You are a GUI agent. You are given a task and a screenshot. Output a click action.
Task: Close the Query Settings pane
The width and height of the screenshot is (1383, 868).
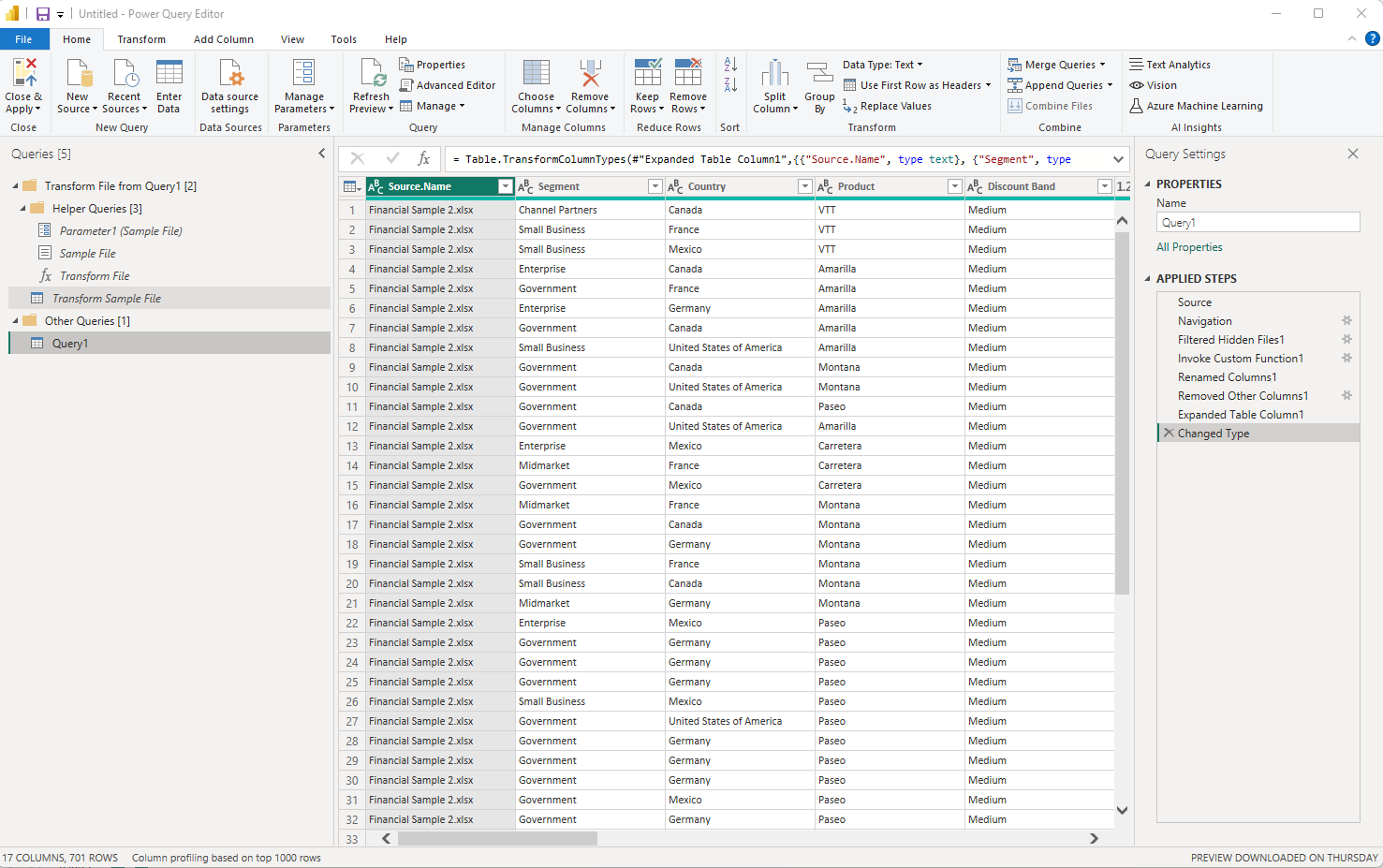(1353, 154)
